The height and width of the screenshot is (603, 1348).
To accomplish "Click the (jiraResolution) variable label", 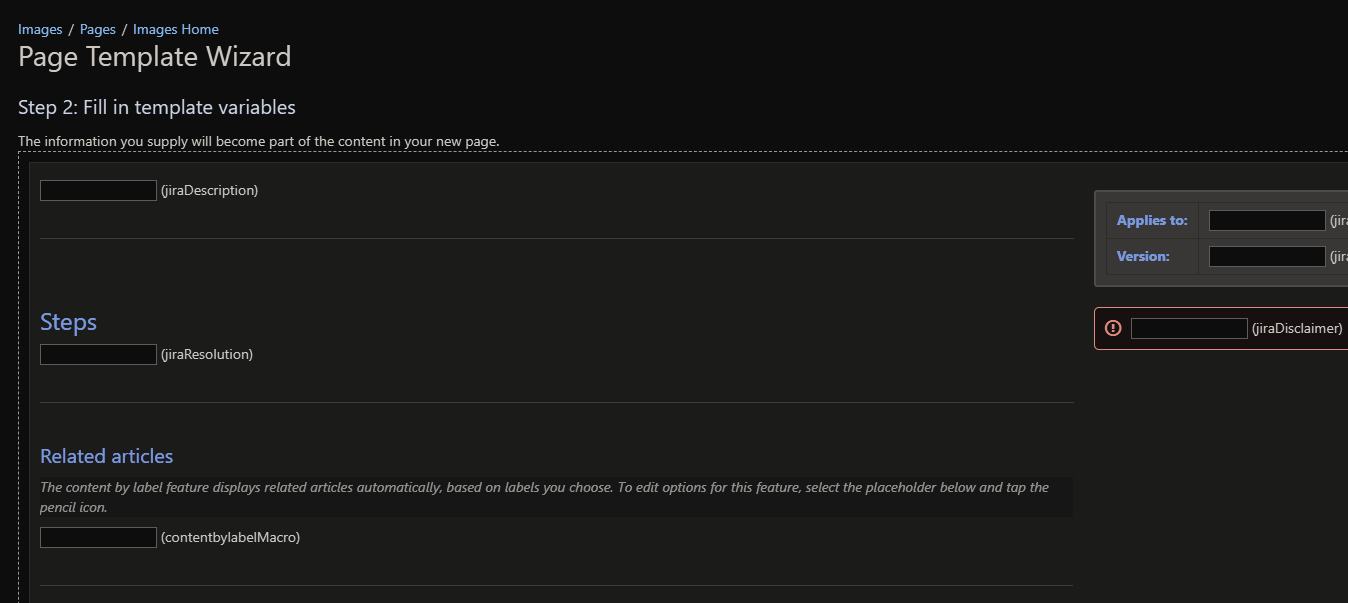I will point(207,354).
